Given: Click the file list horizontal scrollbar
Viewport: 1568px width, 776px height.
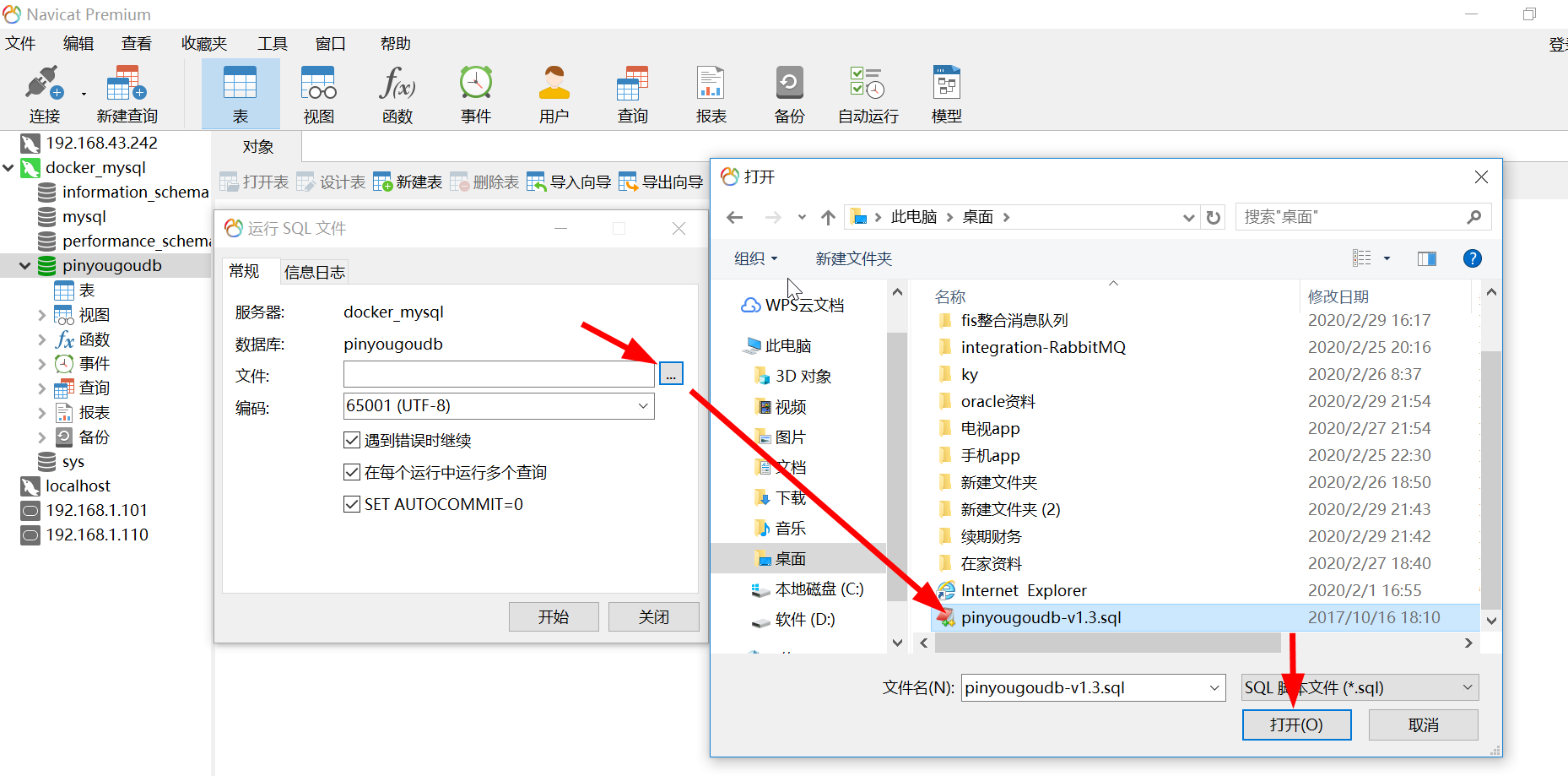Looking at the screenshot, I should (x=1107, y=643).
